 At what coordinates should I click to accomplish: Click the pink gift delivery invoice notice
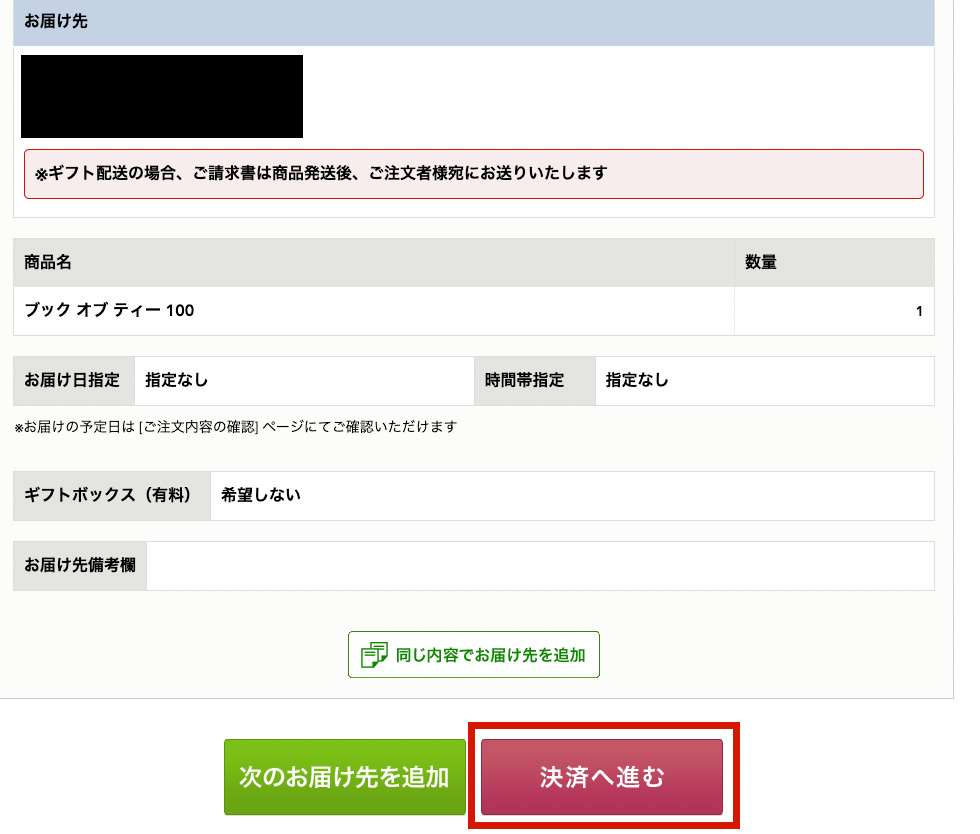point(473,174)
